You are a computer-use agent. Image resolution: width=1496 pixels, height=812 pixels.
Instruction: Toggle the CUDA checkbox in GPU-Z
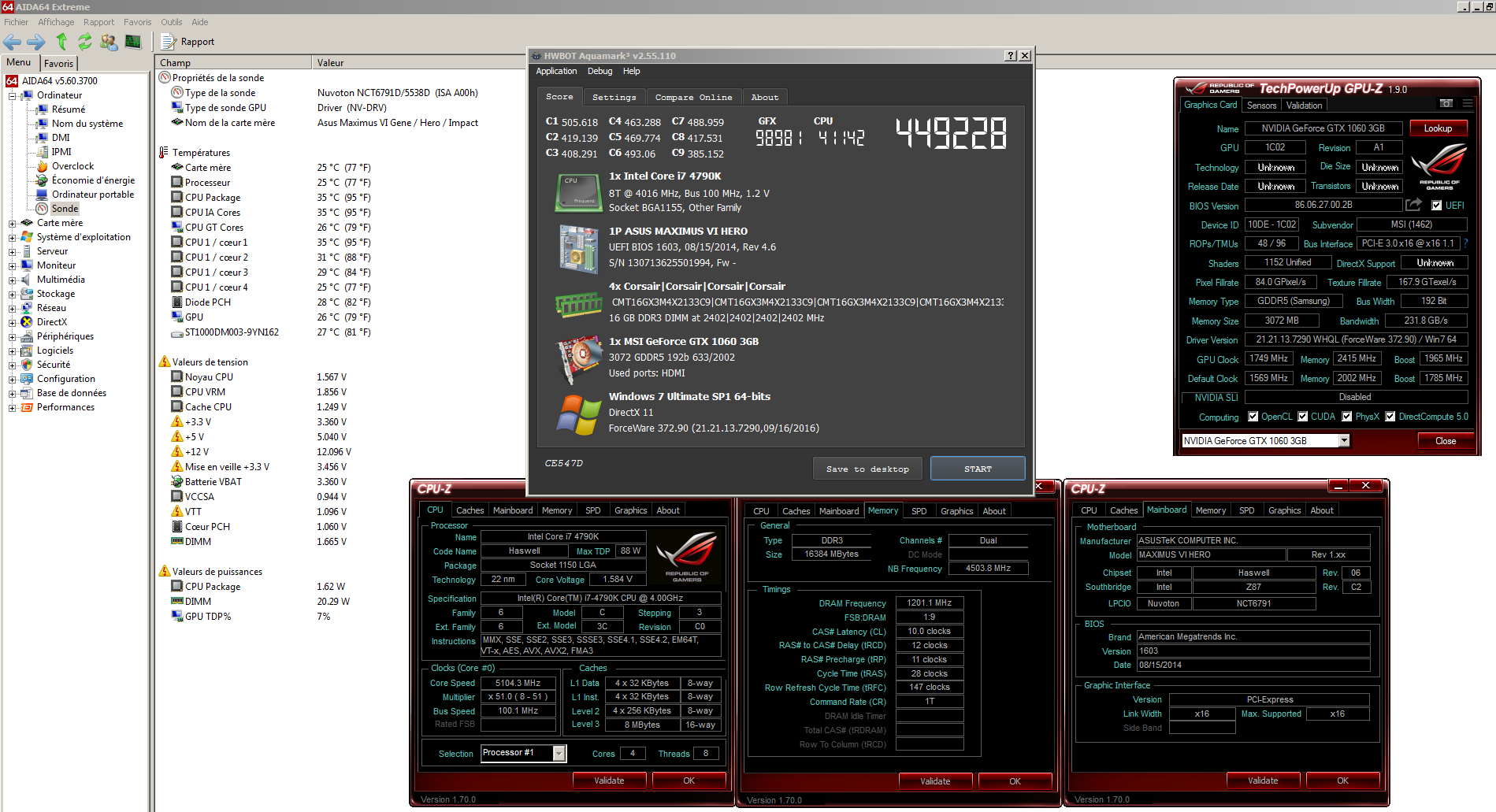tap(1303, 417)
